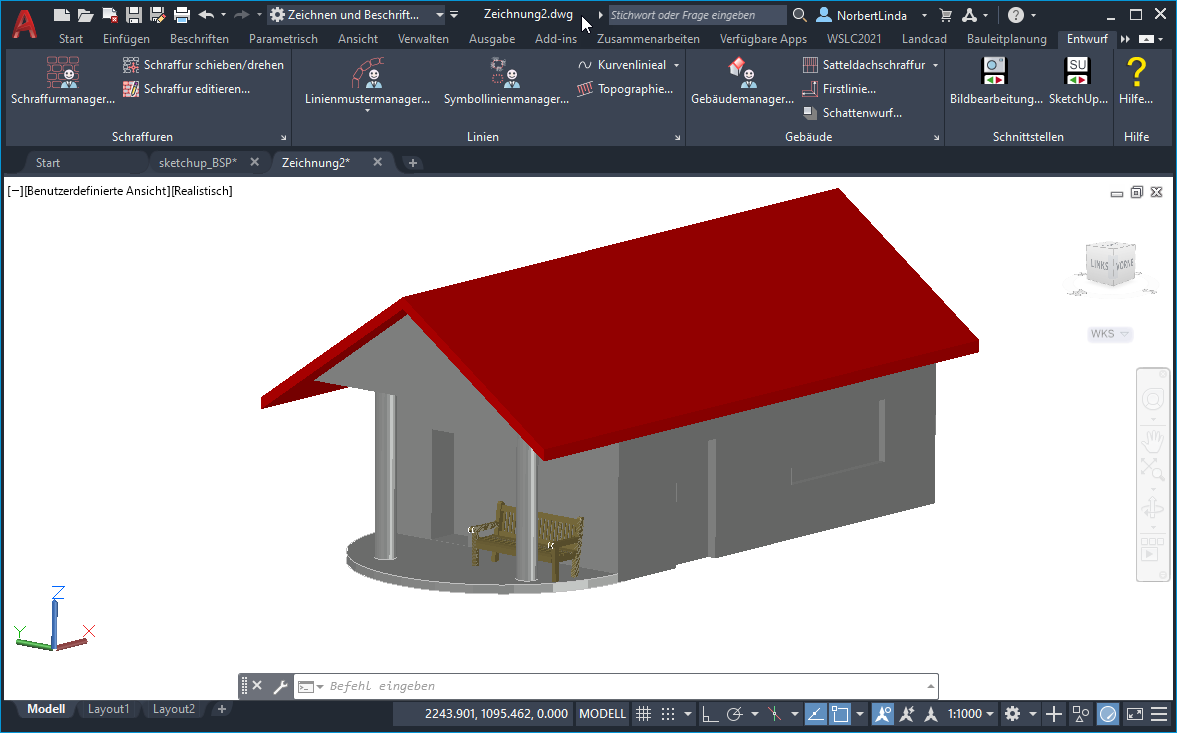The height and width of the screenshot is (733, 1177).
Task: Toggle MODELL space button in status bar
Action: pos(602,714)
